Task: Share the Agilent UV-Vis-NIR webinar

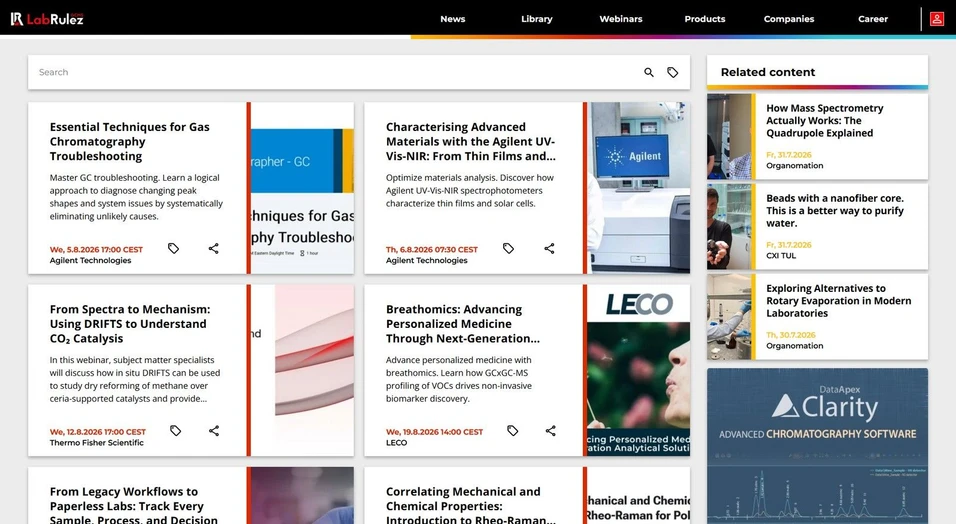Action: point(549,248)
